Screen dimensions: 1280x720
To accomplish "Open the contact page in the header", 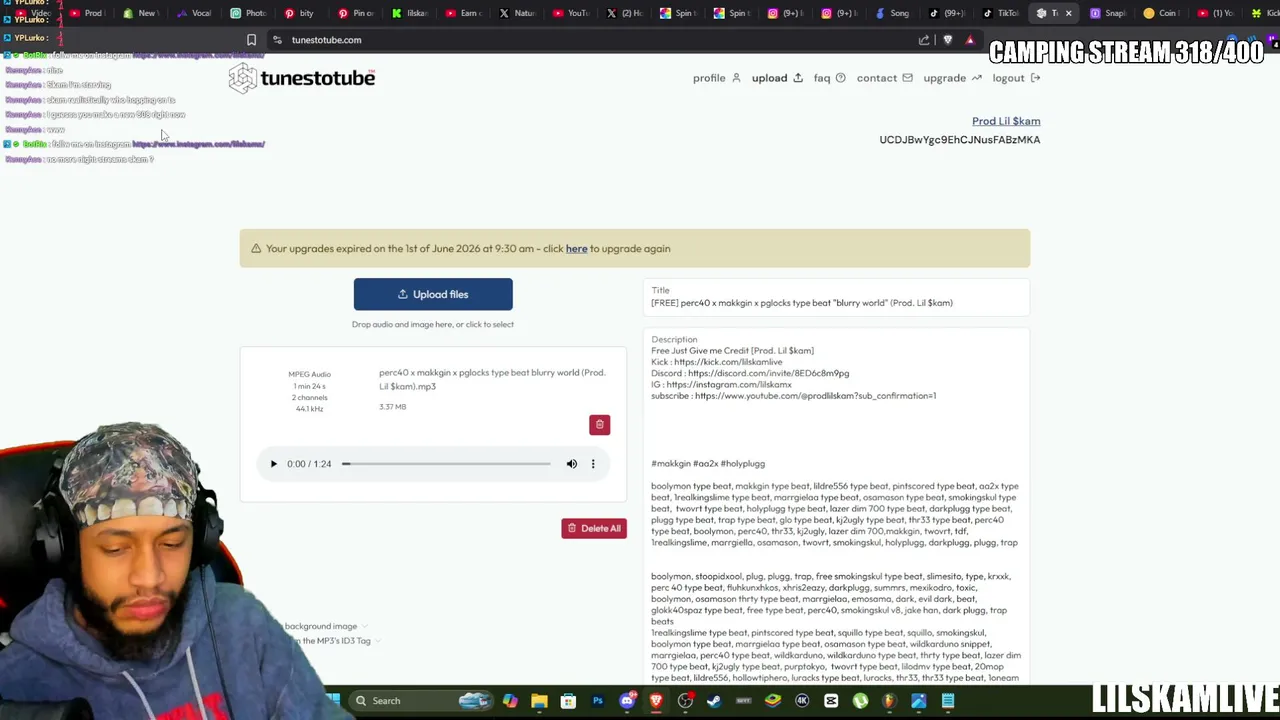I will click(x=884, y=78).
